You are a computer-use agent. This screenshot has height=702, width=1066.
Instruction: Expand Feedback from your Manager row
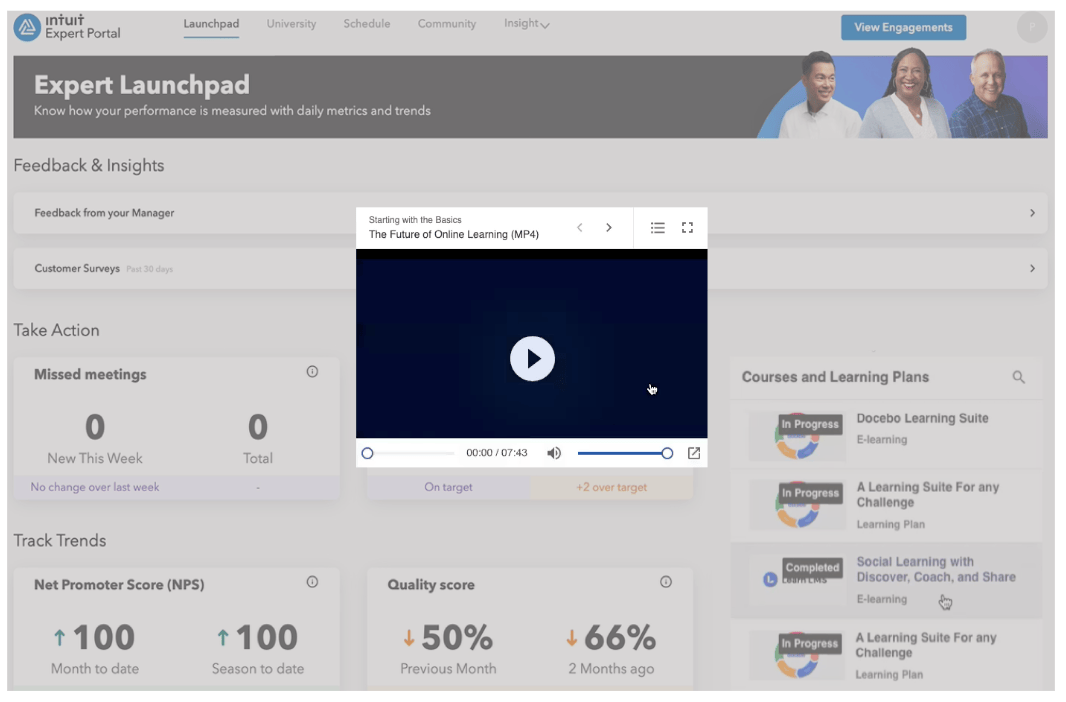(x=1032, y=213)
